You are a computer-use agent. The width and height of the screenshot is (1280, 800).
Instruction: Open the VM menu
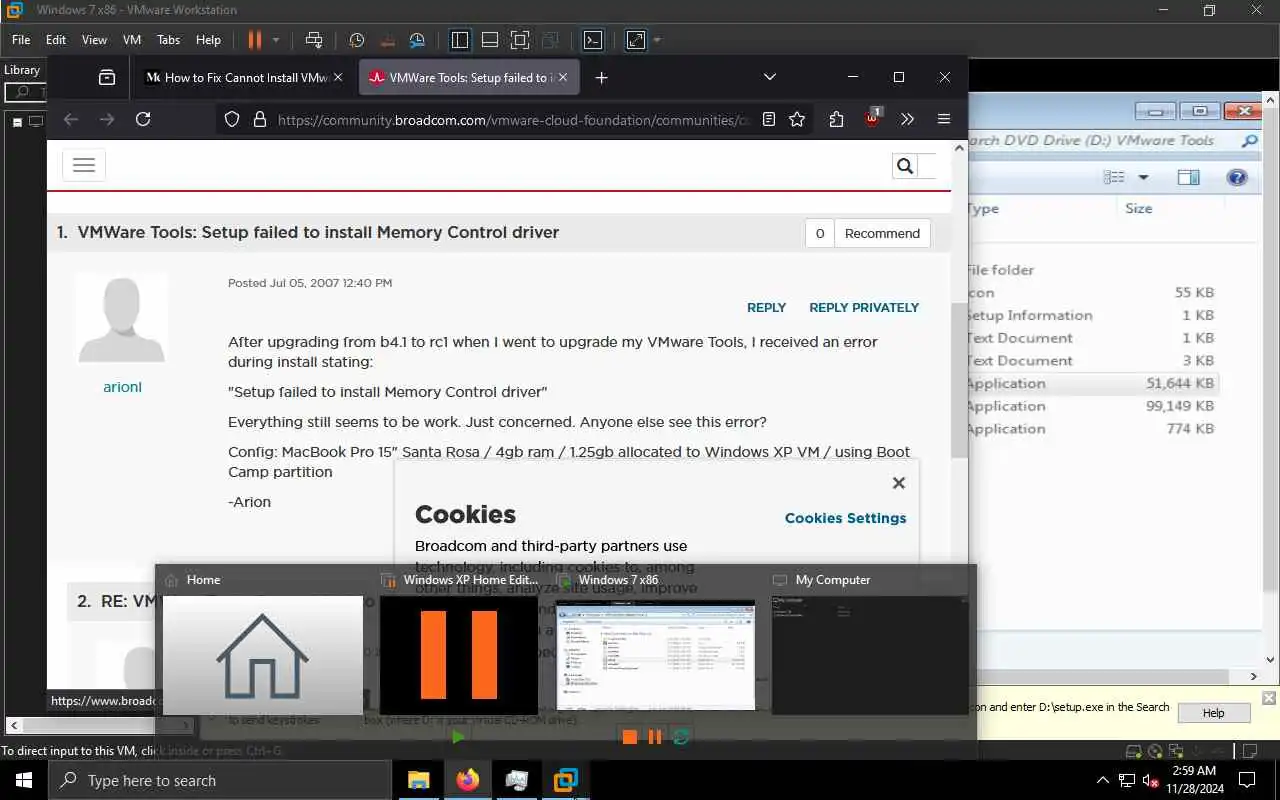point(132,40)
